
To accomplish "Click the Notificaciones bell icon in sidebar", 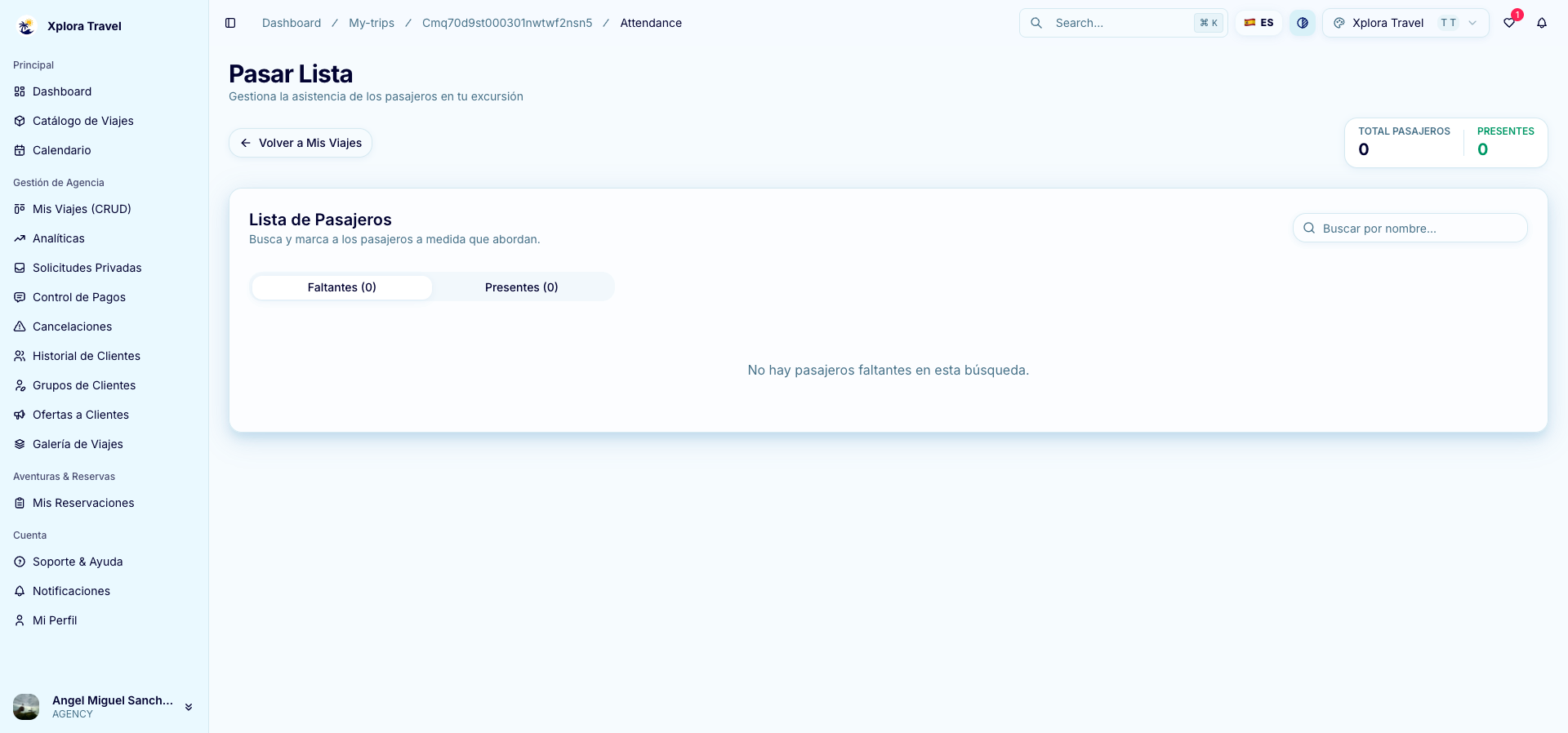I will tap(20, 591).
